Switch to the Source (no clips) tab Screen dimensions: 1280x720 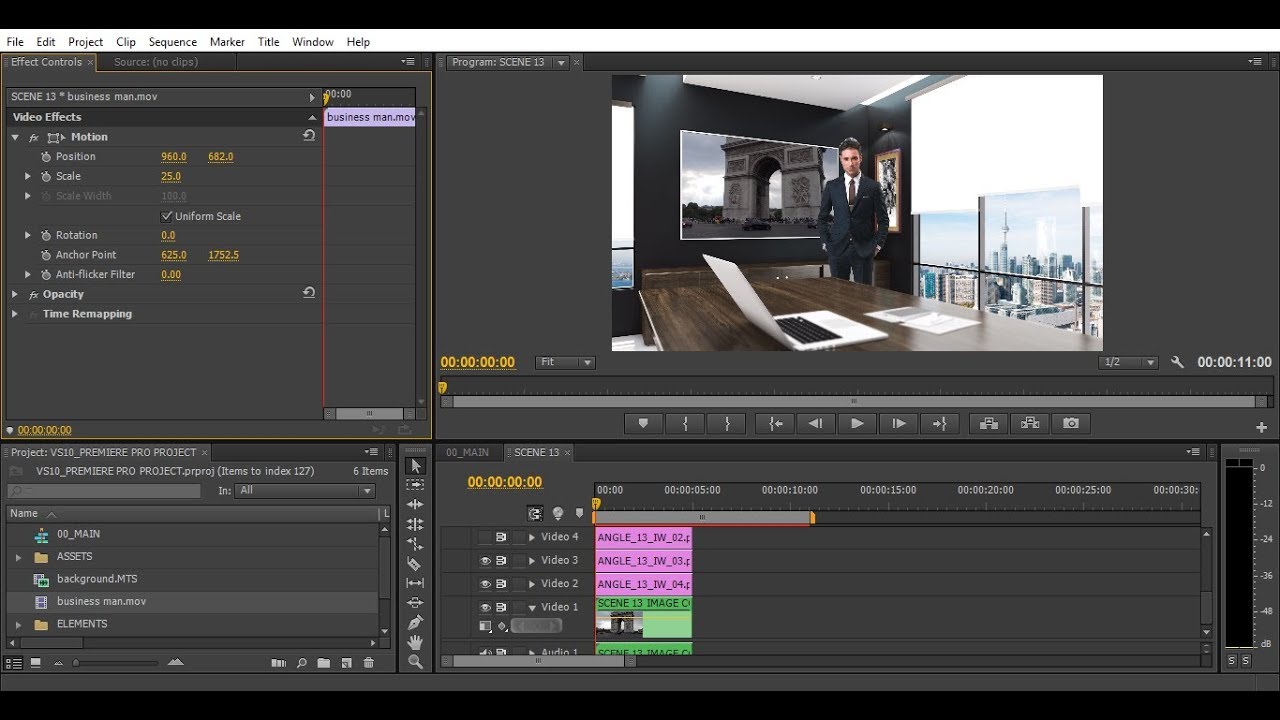[x=156, y=62]
